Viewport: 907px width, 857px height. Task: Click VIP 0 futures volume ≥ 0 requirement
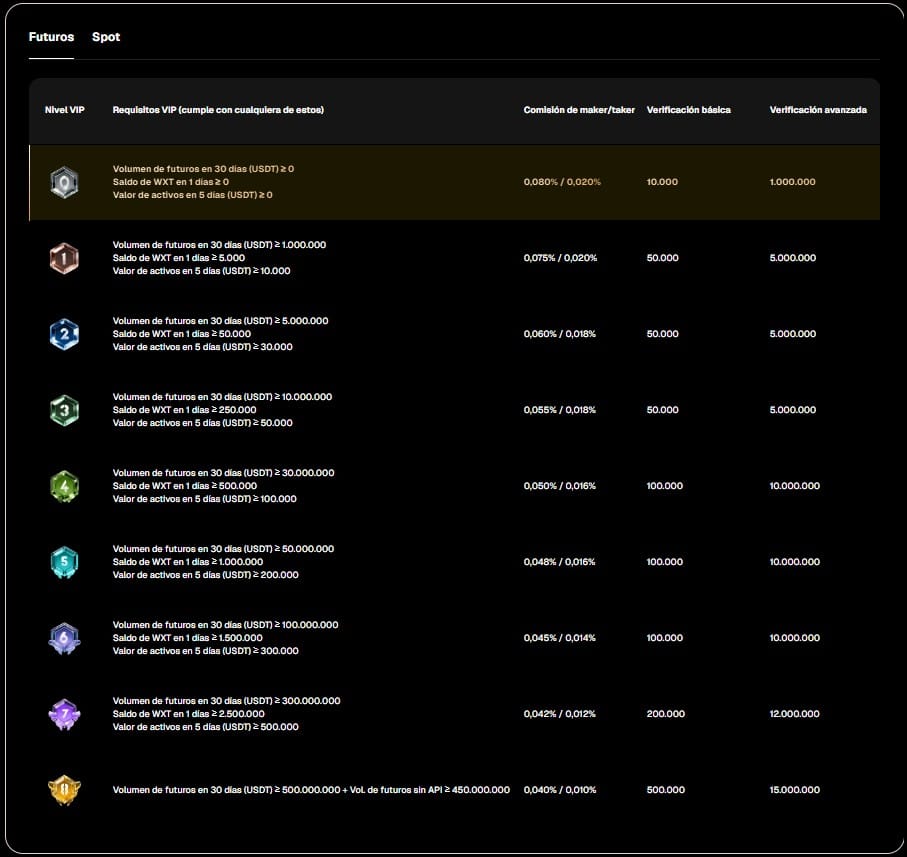[203, 169]
